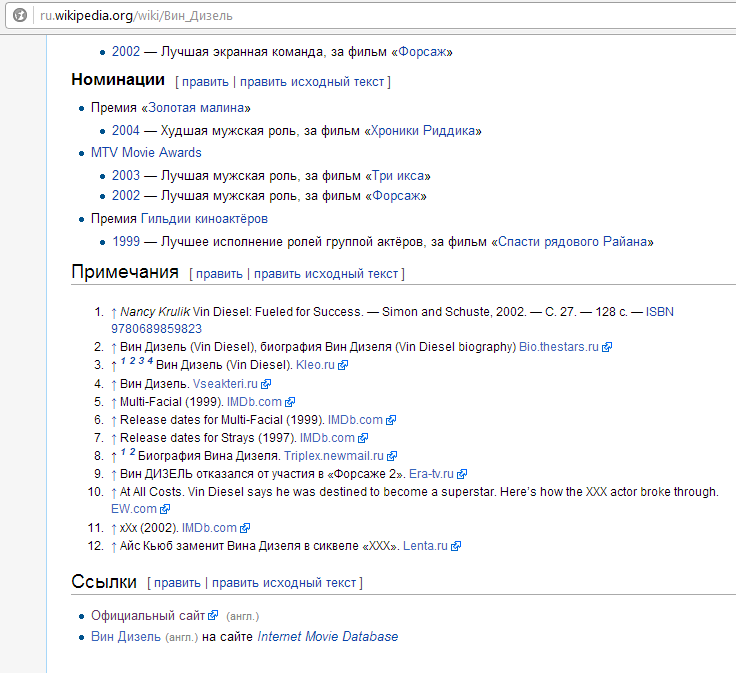Screen dimensions: 736x673
Task: Click external link icon after Vseakteri.ru
Action: tap(266, 383)
